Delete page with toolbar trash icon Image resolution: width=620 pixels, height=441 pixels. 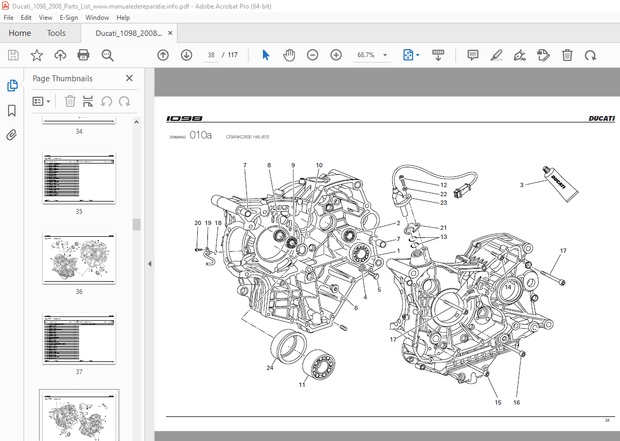[567, 55]
